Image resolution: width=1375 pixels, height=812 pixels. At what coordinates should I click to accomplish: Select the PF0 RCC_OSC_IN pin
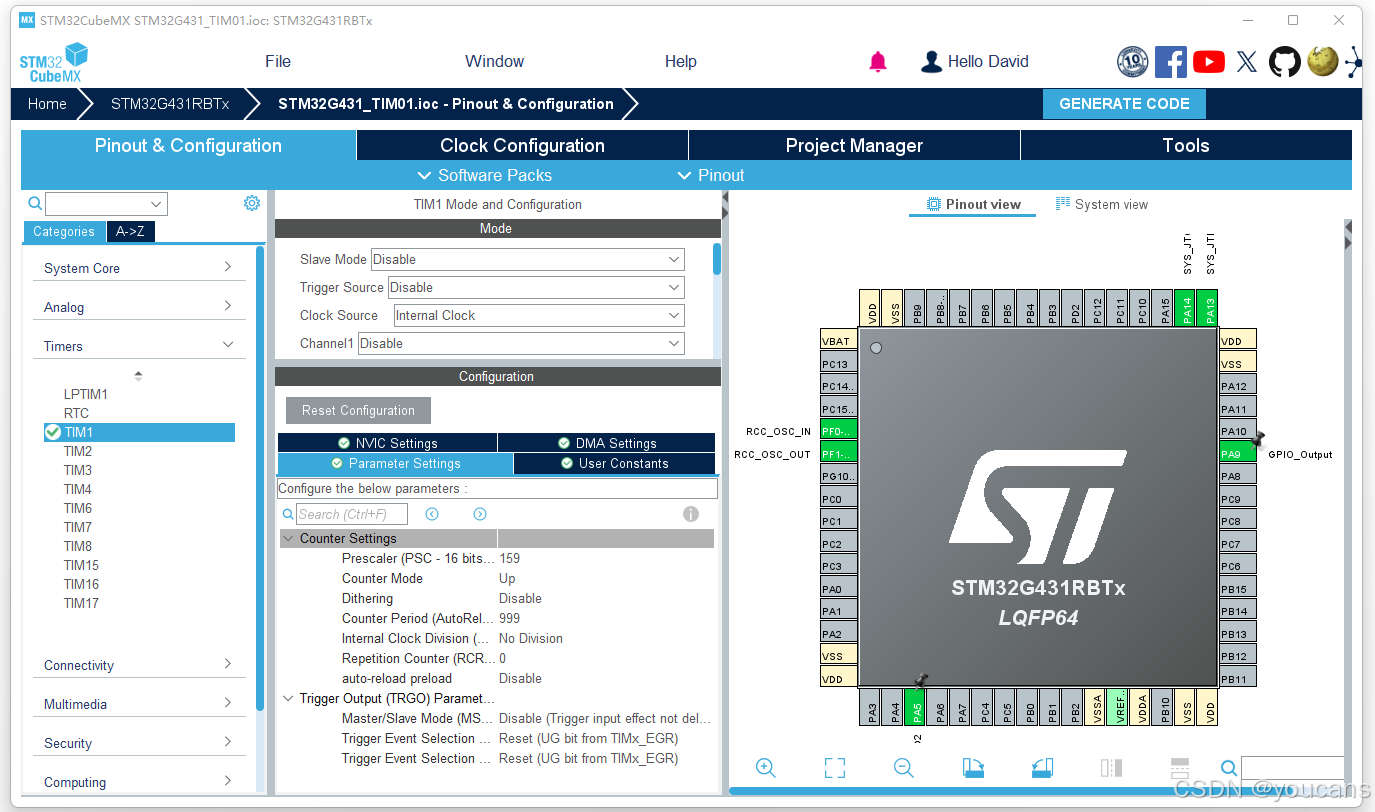coord(839,431)
